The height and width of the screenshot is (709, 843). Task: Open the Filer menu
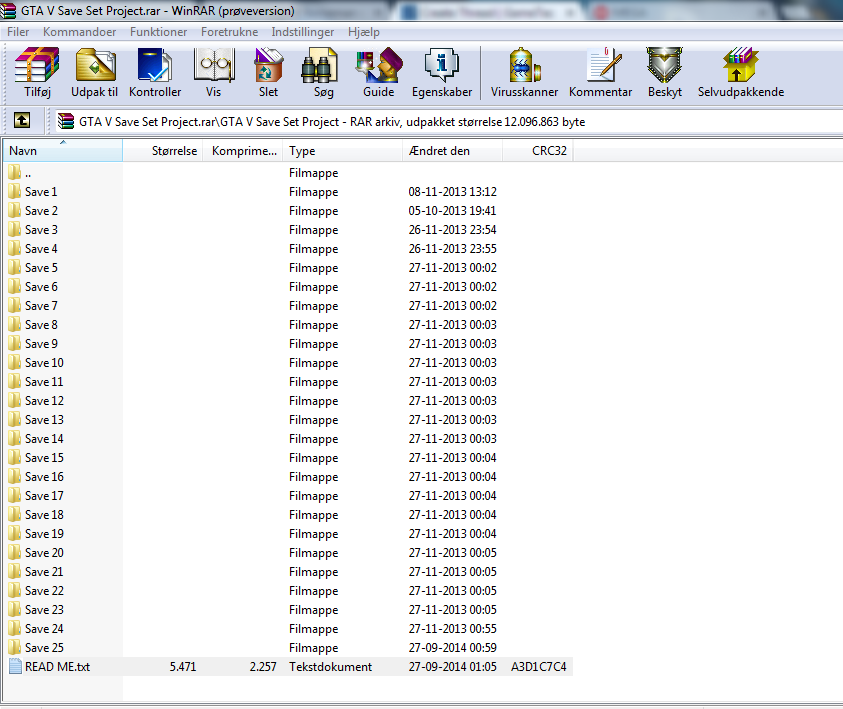tap(18, 32)
